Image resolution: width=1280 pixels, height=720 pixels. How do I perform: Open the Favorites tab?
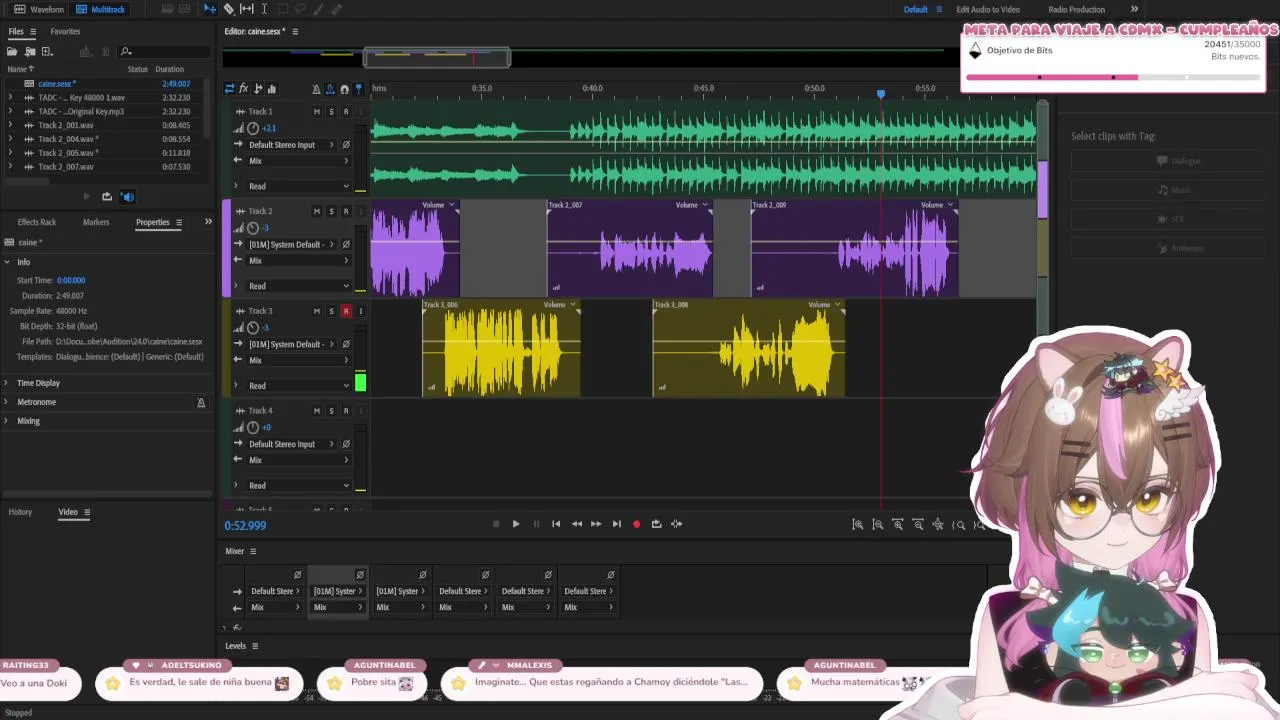(x=65, y=32)
